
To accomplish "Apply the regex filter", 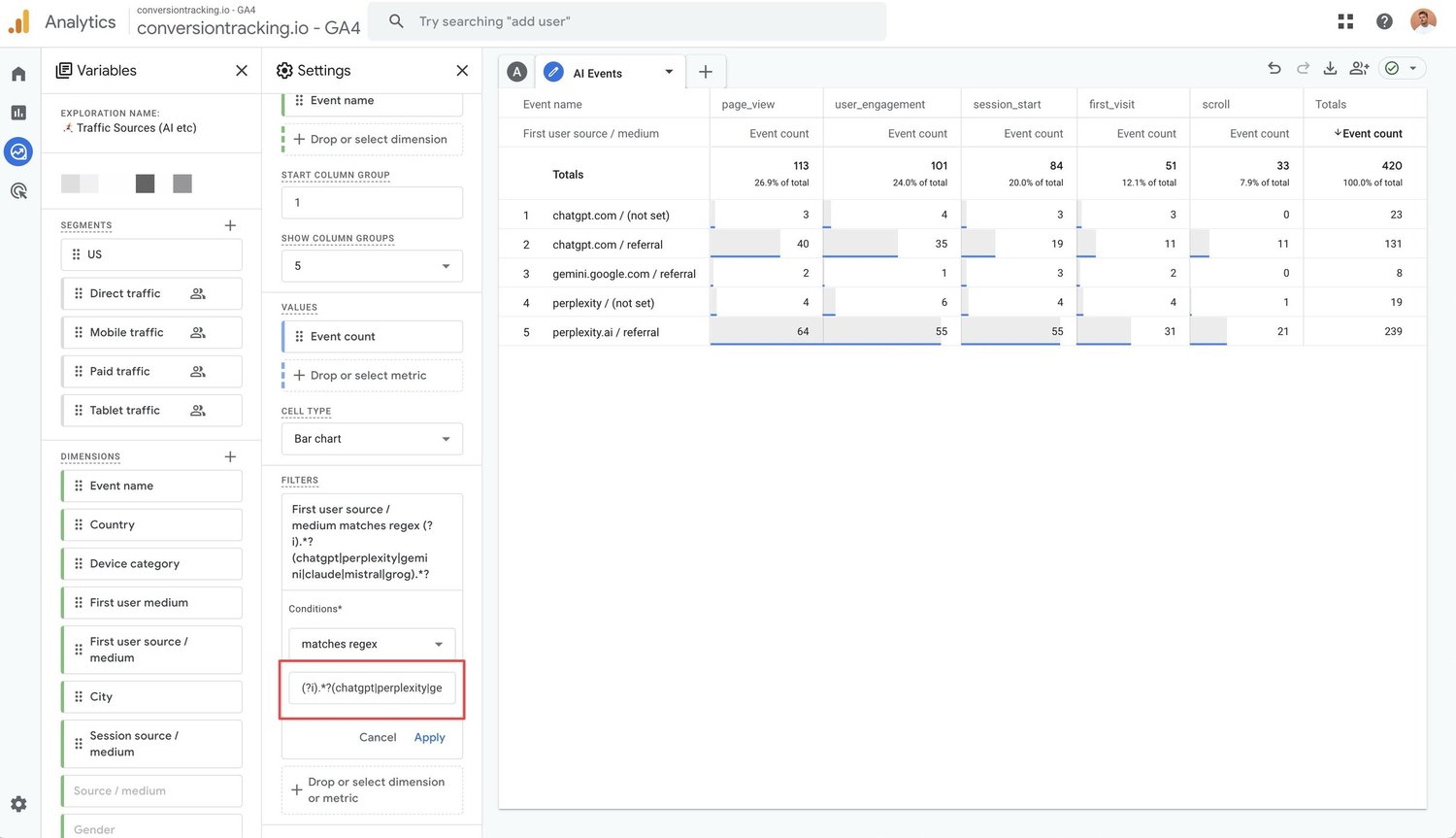I will coord(429,737).
